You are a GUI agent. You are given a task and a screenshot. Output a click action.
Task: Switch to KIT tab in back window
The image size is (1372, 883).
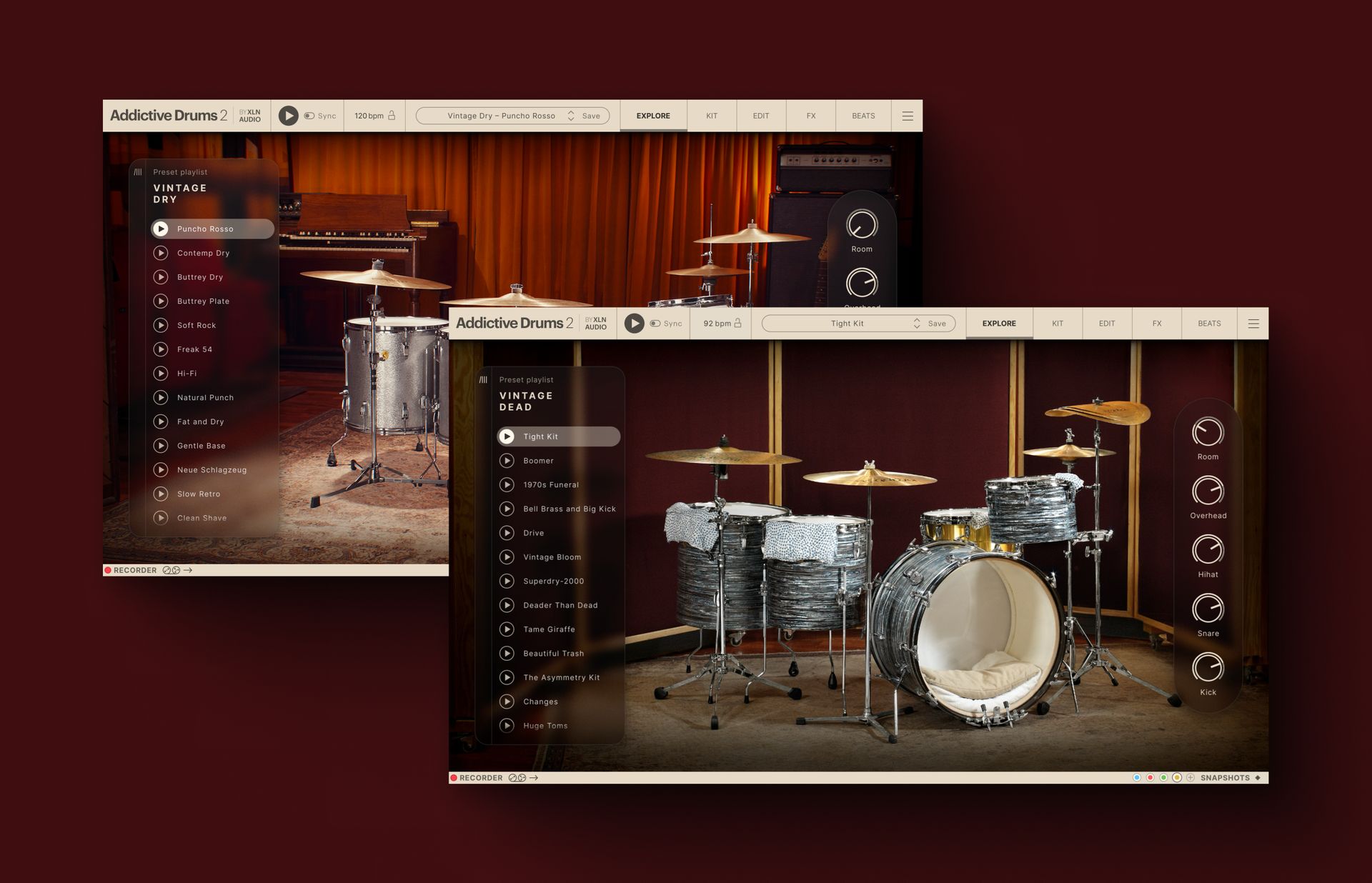tap(712, 116)
